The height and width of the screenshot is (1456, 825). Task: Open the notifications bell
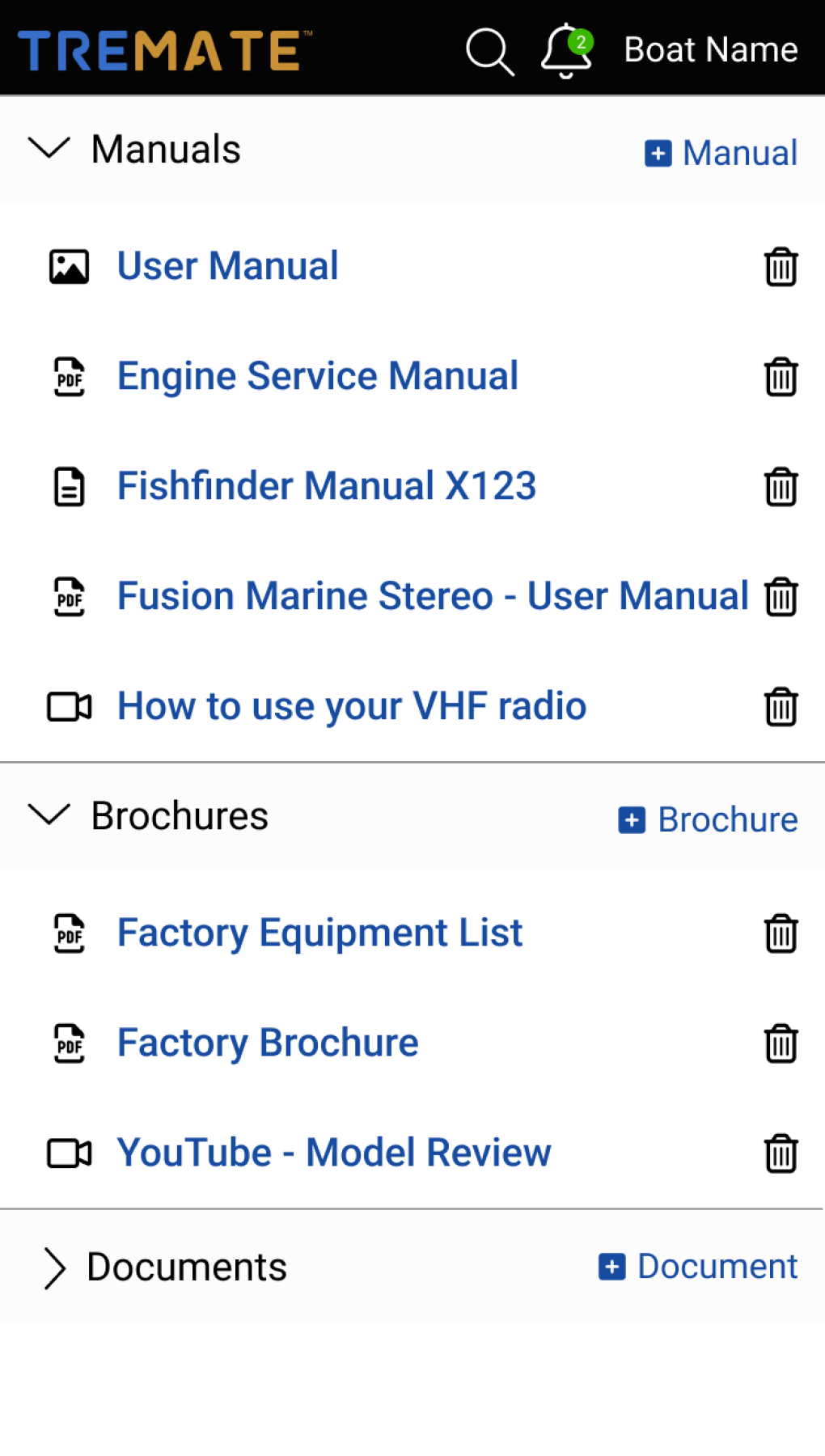tap(566, 51)
